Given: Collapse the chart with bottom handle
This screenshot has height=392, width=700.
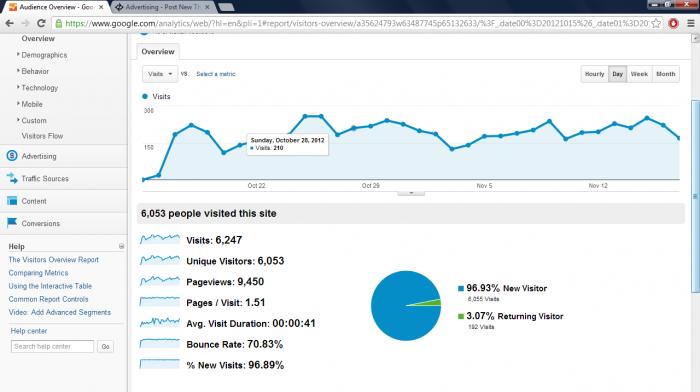Looking at the screenshot, I should (411, 193).
